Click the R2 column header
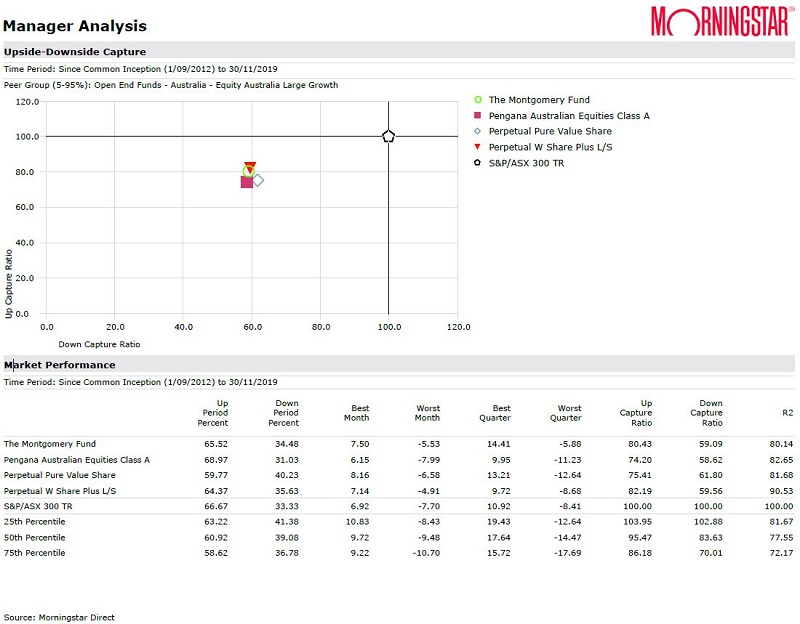 [x=786, y=413]
